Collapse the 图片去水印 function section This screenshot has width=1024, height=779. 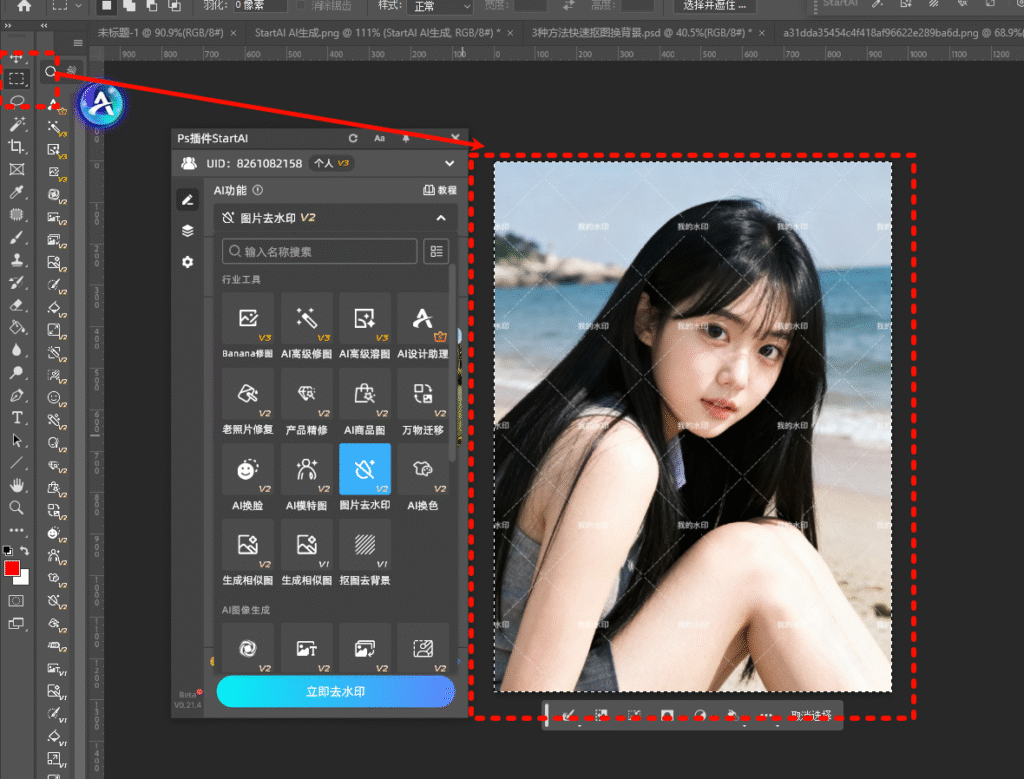[x=440, y=217]
